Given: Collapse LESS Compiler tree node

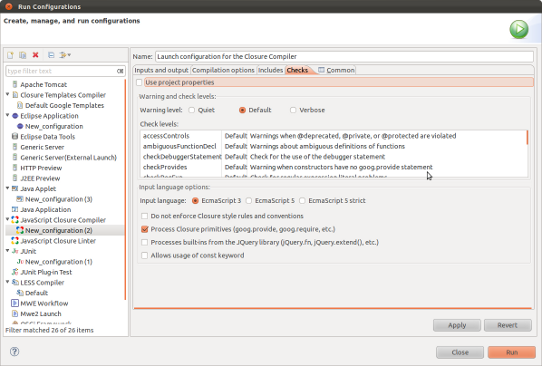Looking at the screenshot, I should tap(8, 282).
